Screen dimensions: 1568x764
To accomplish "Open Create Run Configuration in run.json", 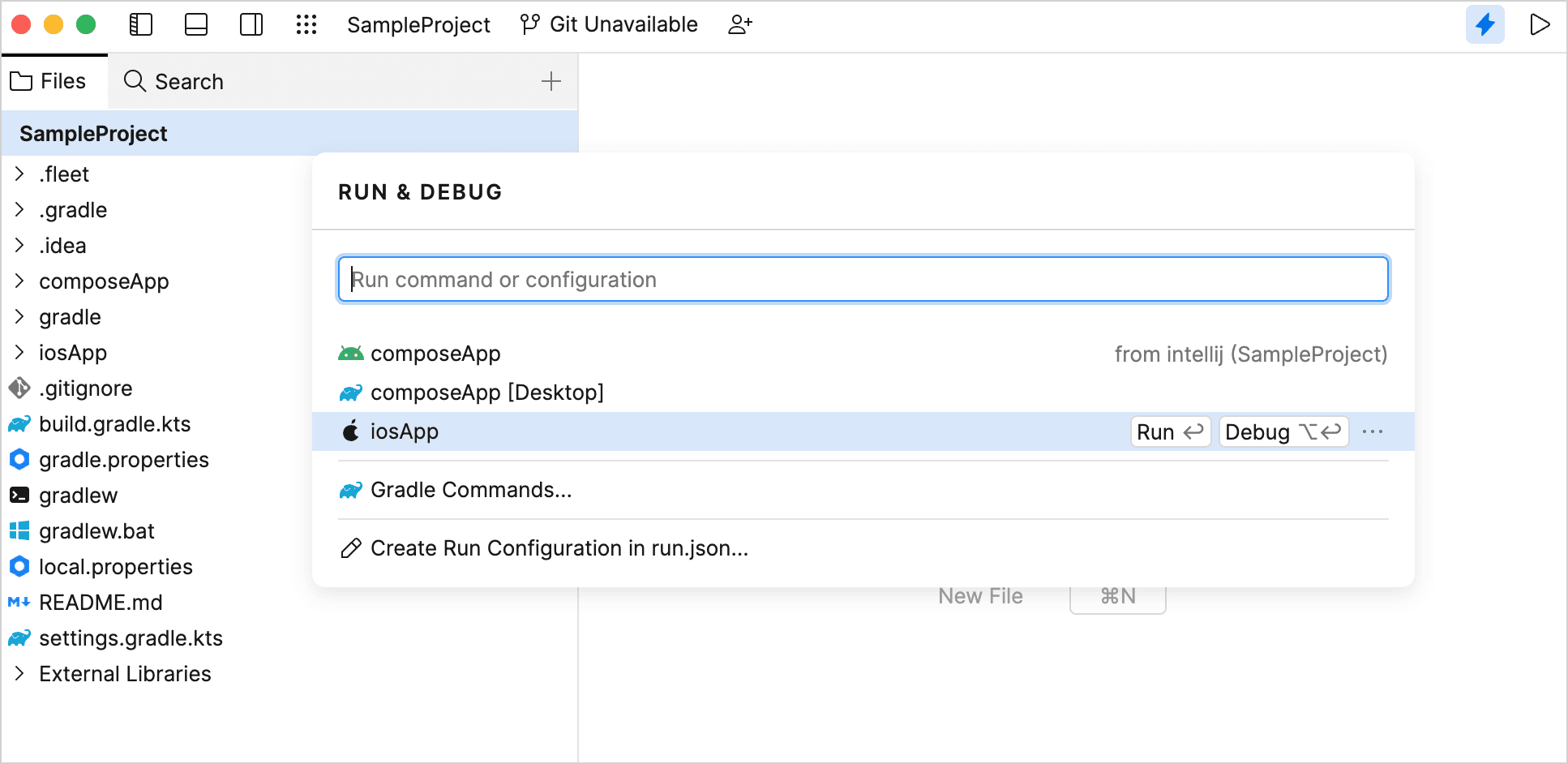I will (559, 549).
